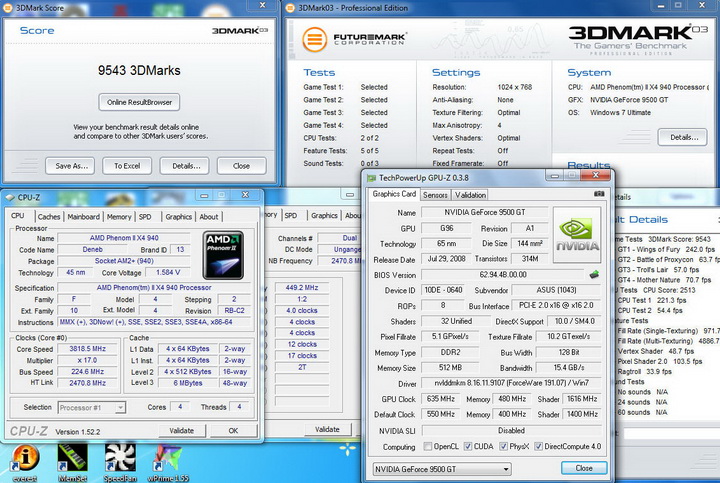Click Details in the 3DMark Score window
Screen dimensions: 720x483
coord(185,166)
